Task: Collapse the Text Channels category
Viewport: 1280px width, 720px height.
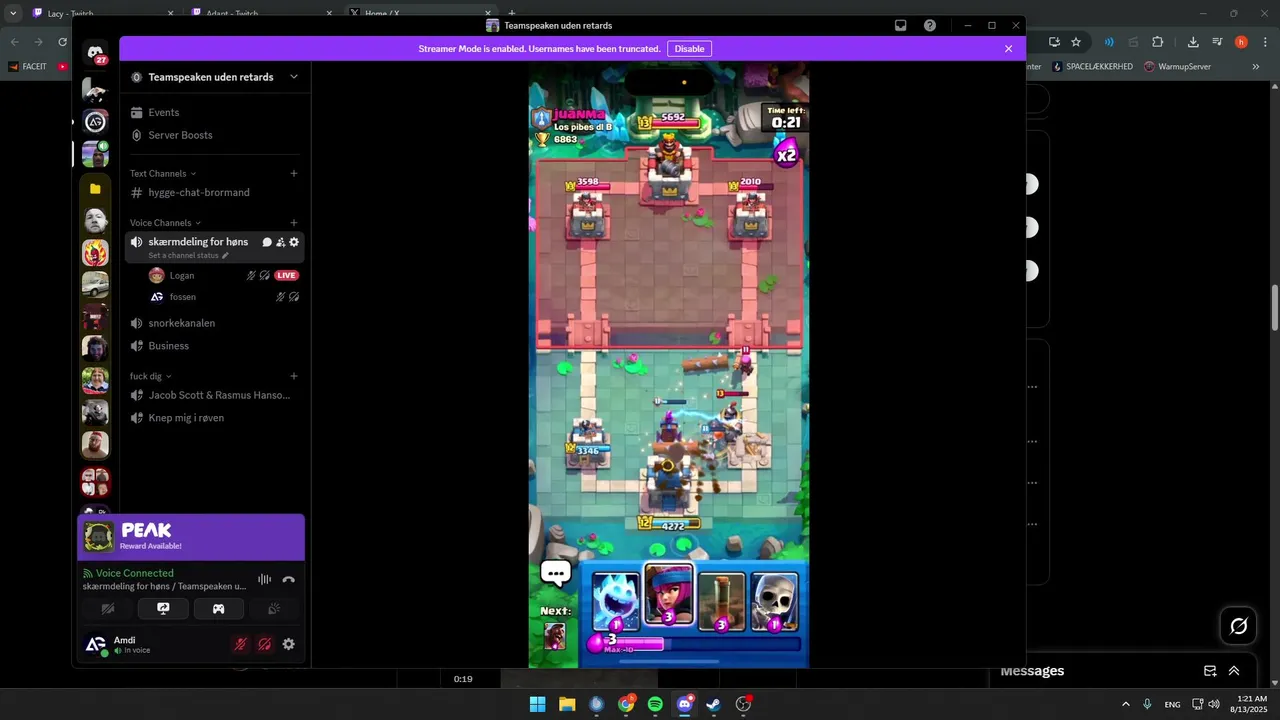Action: pyautogui.click(x=163, y=174)
